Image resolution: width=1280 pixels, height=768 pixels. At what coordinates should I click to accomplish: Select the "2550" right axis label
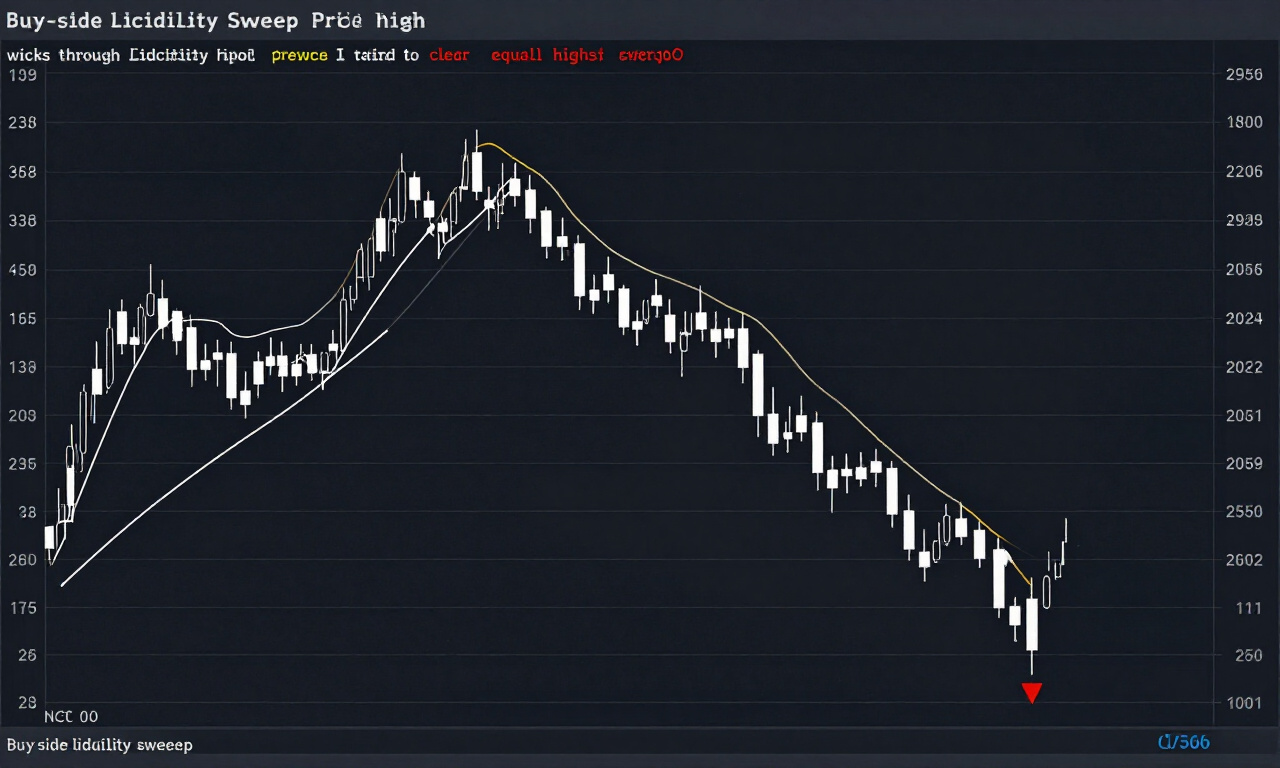pos(1244,512)
